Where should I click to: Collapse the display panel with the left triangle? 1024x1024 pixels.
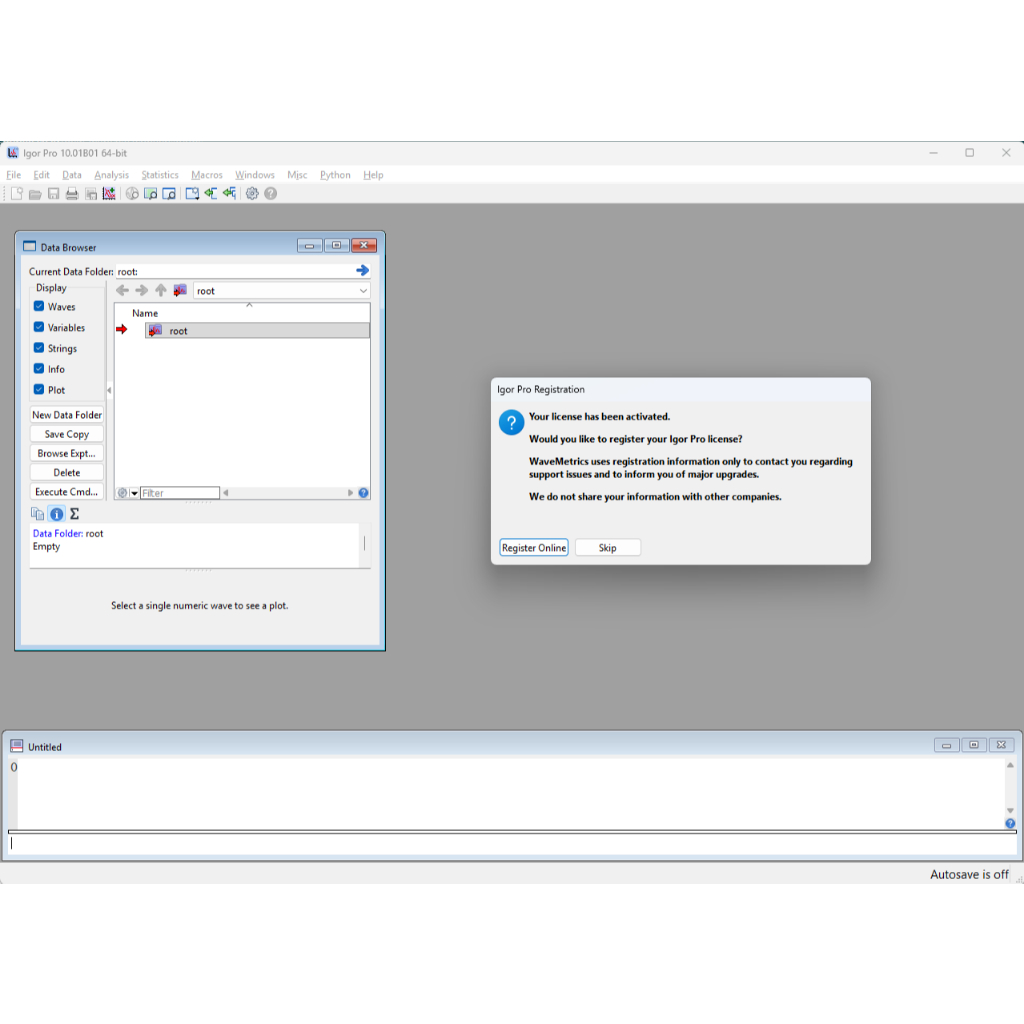(x=109, y=391)
